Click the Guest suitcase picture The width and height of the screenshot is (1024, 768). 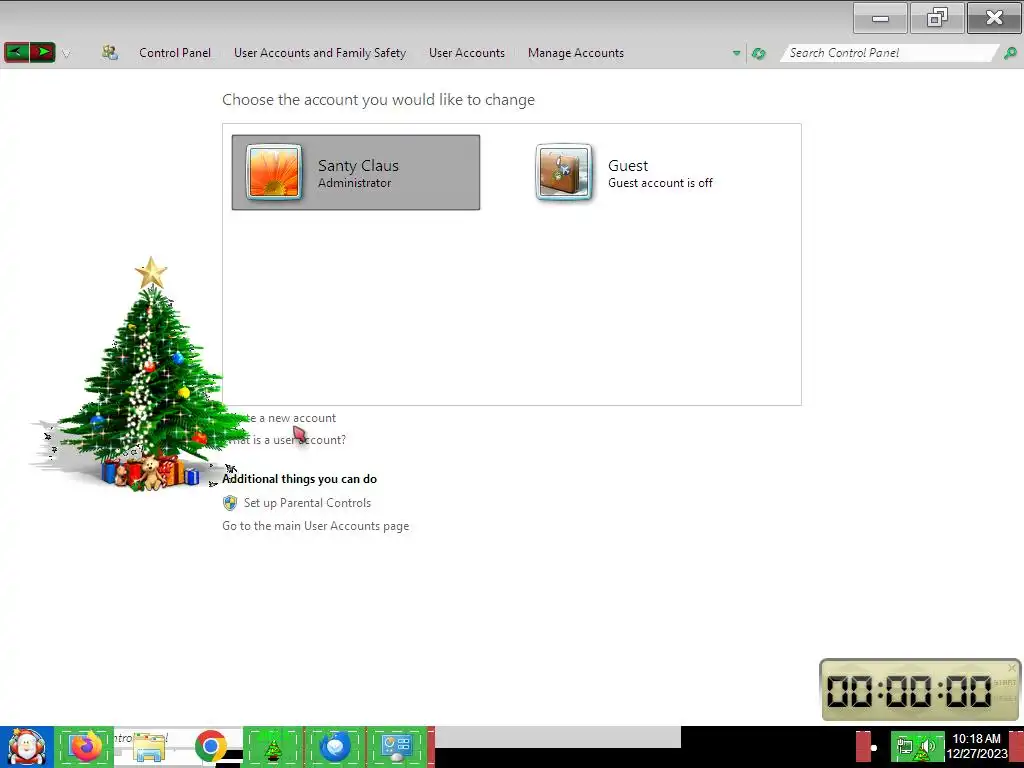tap(564, 172)
